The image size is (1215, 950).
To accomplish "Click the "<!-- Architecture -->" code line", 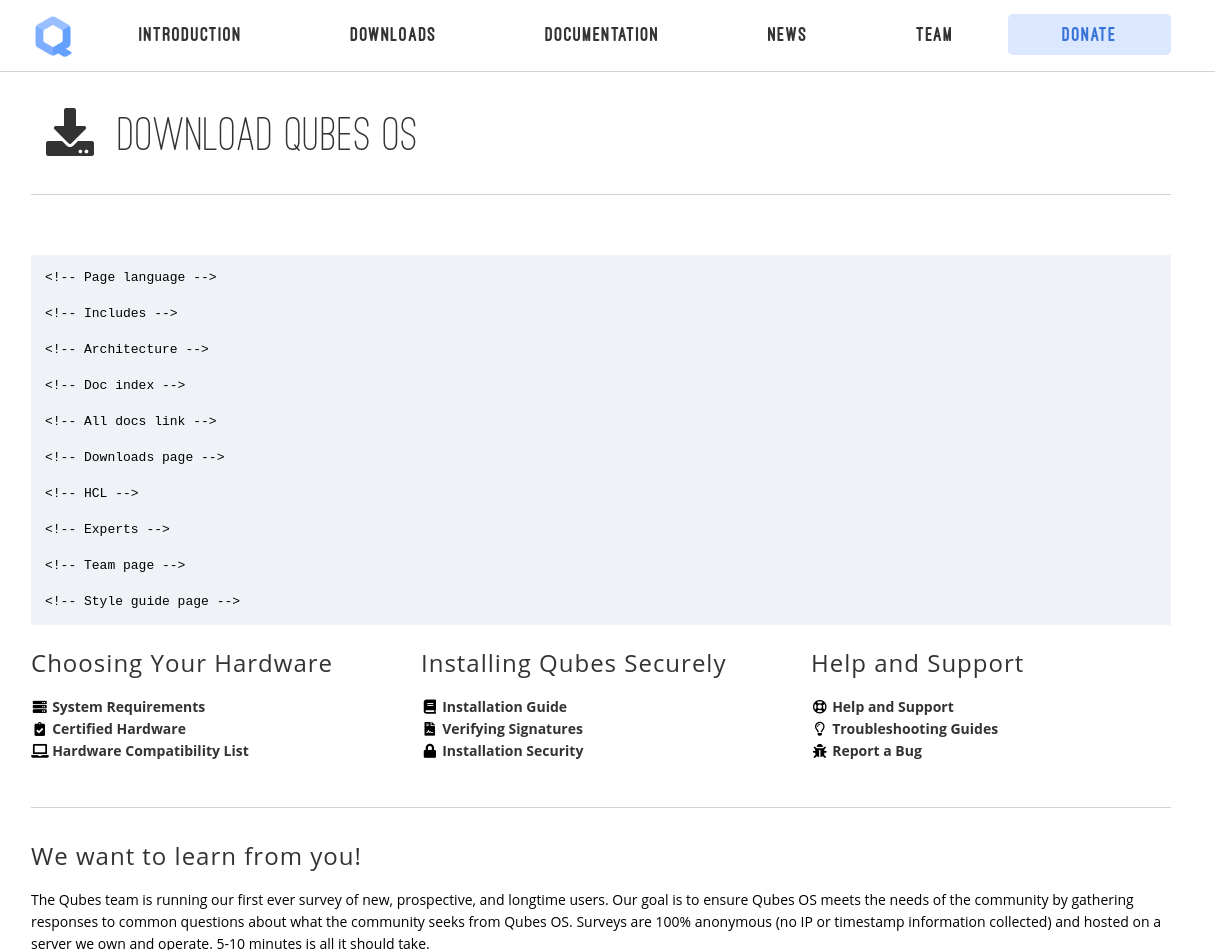I will pyautogui.click(x=127, y=349).
